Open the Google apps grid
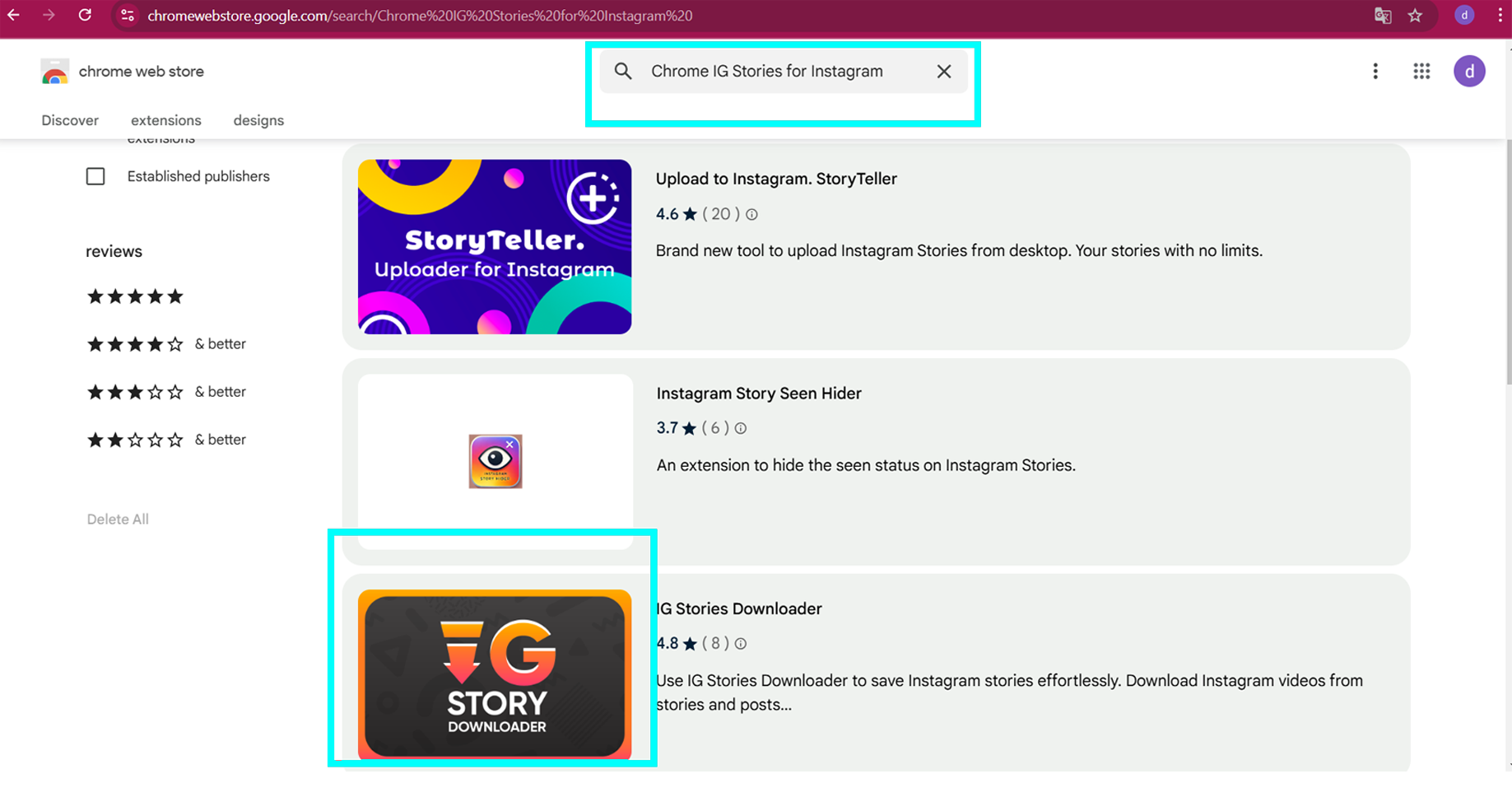This screenshot has width=1512, height=788. (x=1421, y=72)
